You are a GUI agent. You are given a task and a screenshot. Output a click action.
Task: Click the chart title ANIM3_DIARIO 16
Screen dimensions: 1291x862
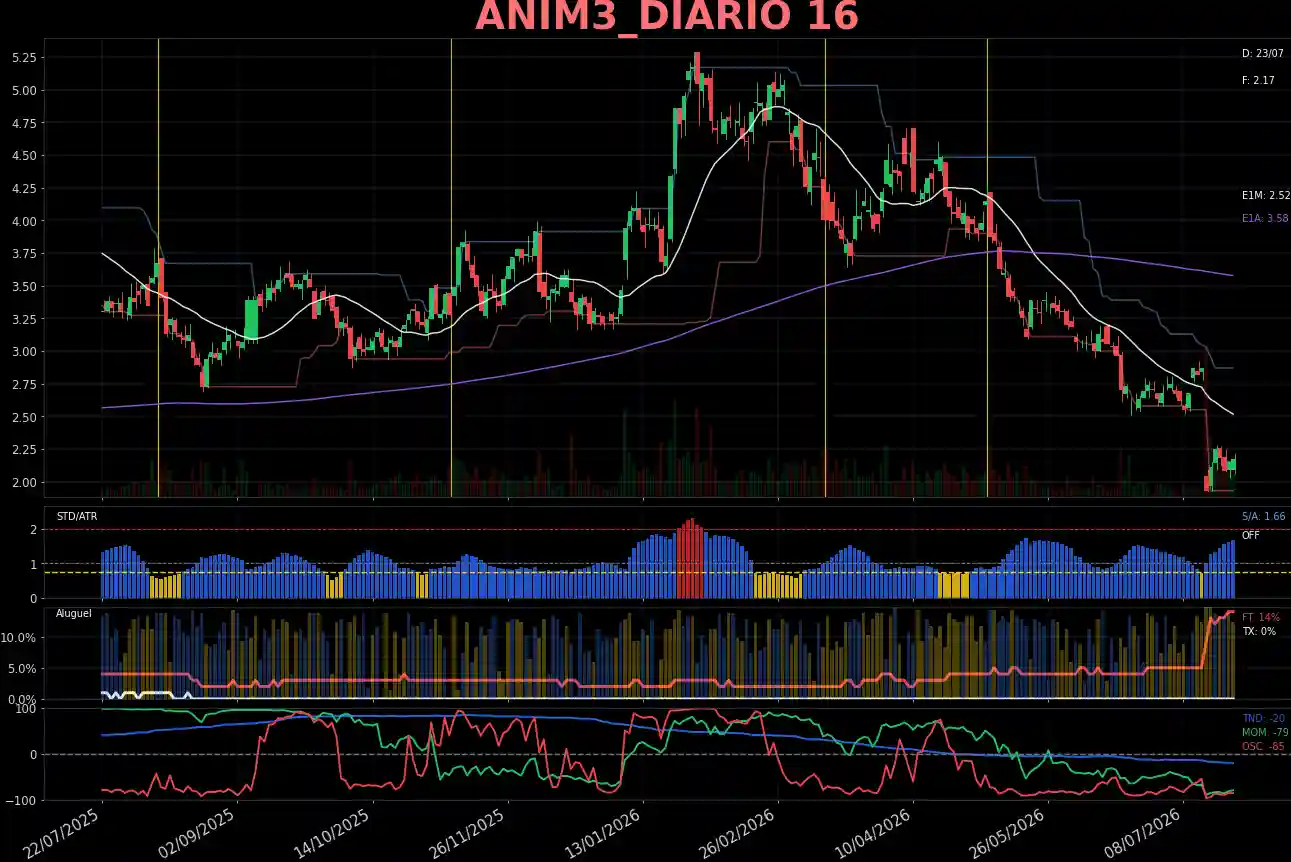pos(667,17)
